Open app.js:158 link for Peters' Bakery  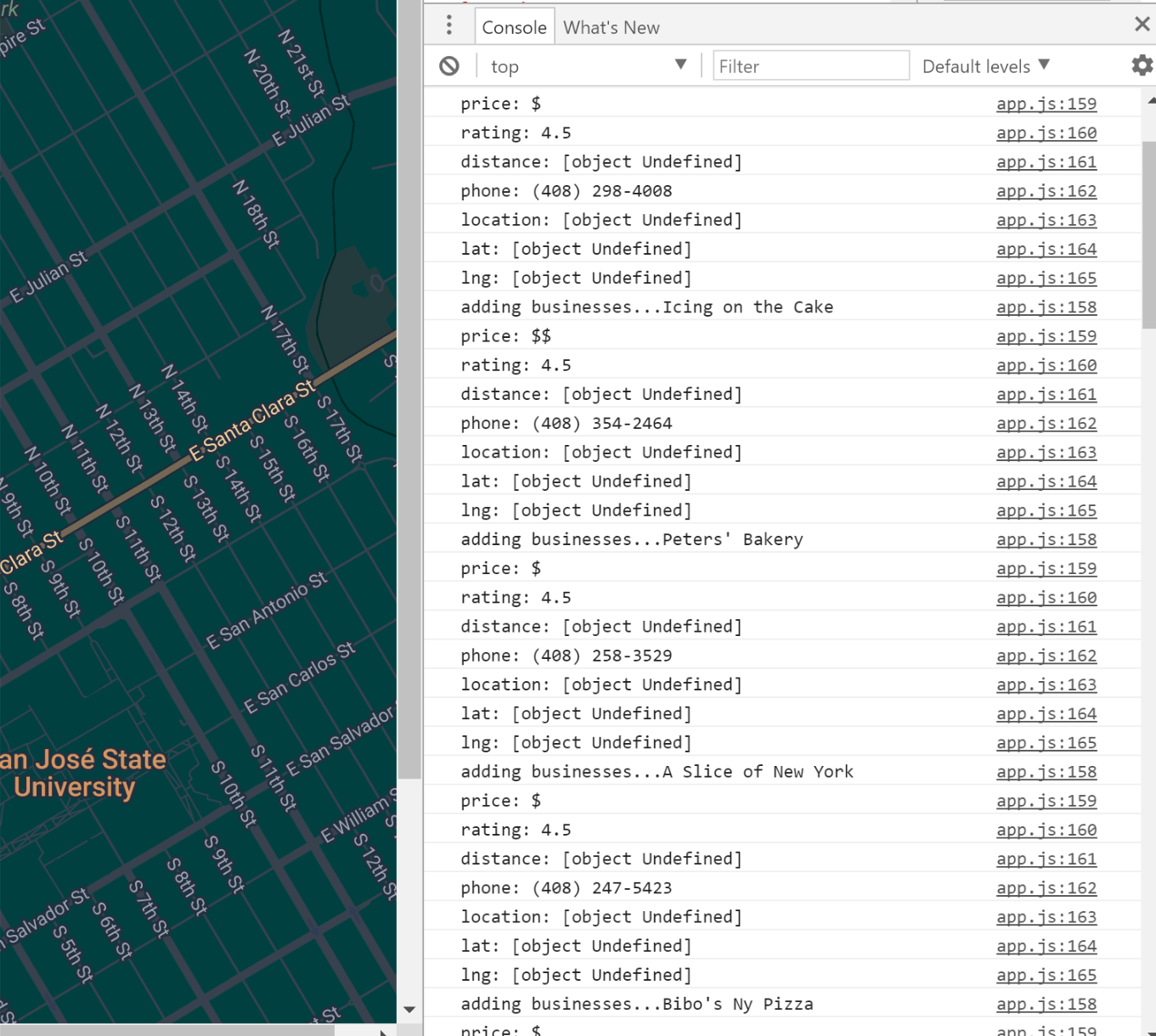click(1046, 540)
